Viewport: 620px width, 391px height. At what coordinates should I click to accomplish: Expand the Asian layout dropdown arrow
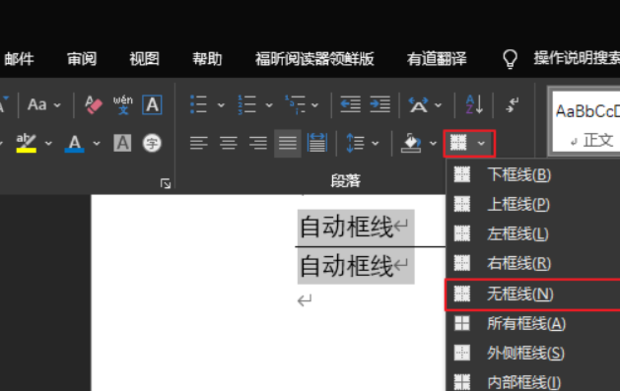point(438,105)
